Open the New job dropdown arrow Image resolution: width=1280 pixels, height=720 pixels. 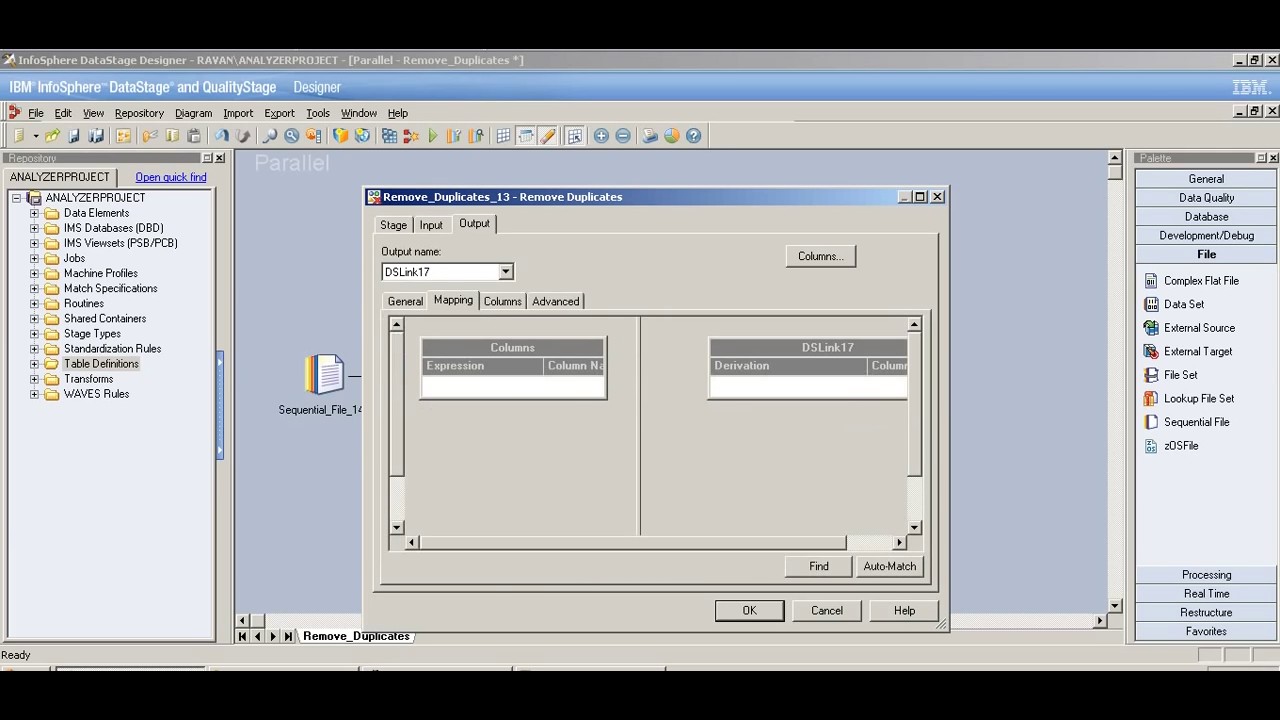pyautogui.click(x=35, y=136)
